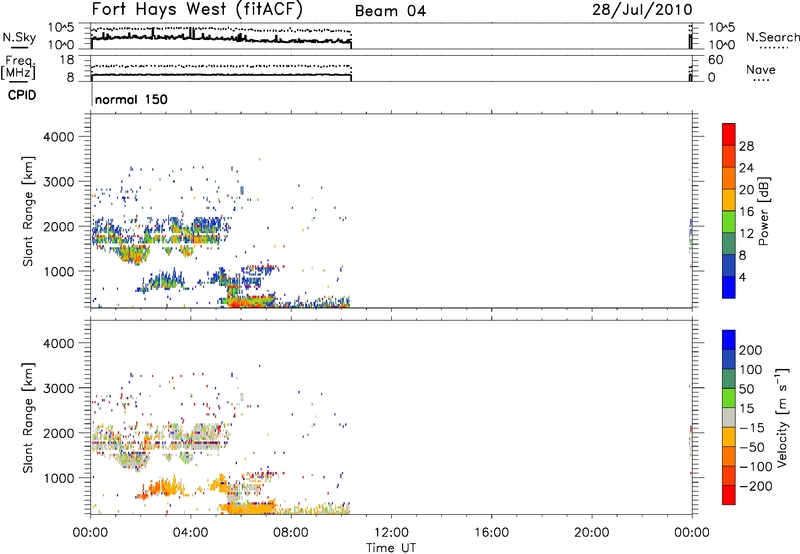Click the "18" frequency tick label

[x=67, y=60]
